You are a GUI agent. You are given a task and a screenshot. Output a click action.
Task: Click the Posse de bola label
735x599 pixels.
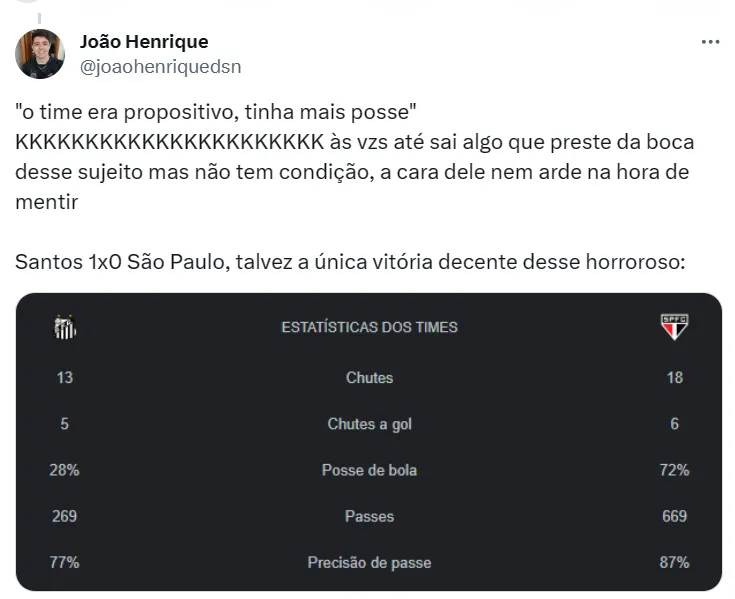369,470
